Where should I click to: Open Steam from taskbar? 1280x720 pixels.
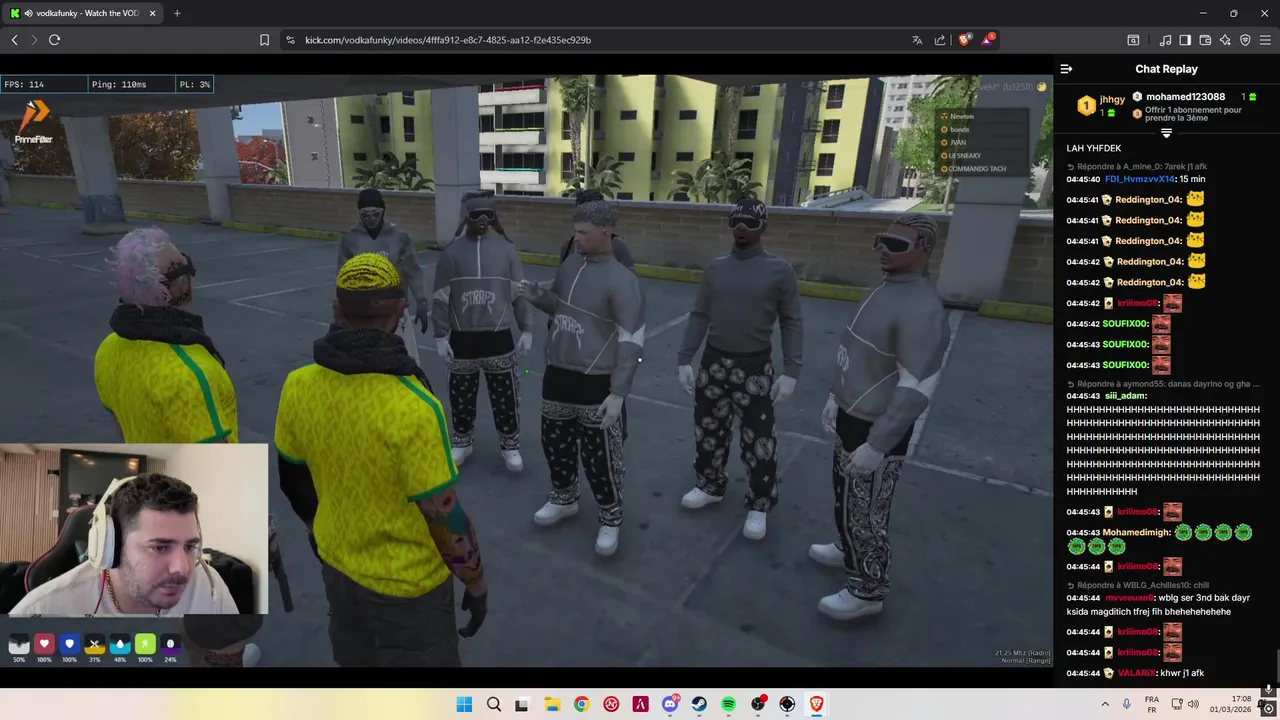(x=699, y=704)
